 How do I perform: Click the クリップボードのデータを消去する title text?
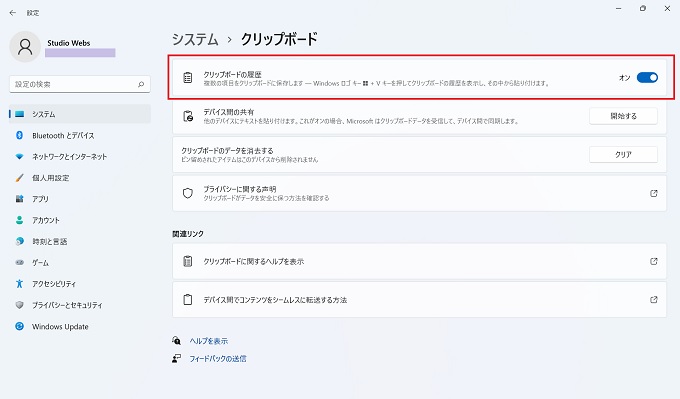click(x=227, y=150)
